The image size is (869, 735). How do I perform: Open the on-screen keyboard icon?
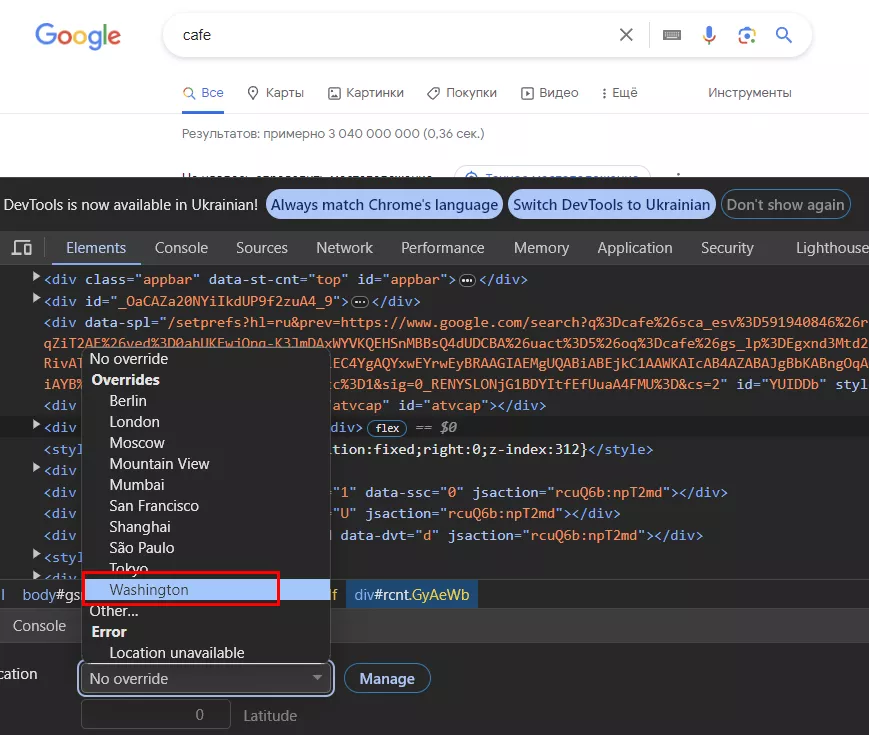click(672, 35)
